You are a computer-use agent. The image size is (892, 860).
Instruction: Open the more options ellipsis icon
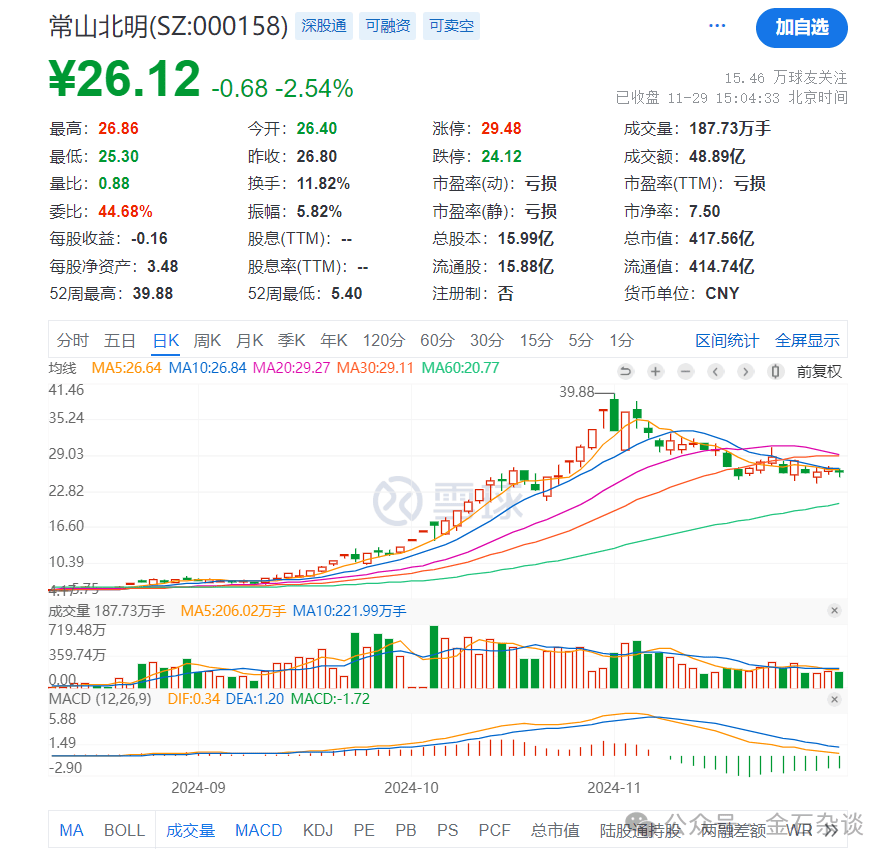click(x=716, y=25)
